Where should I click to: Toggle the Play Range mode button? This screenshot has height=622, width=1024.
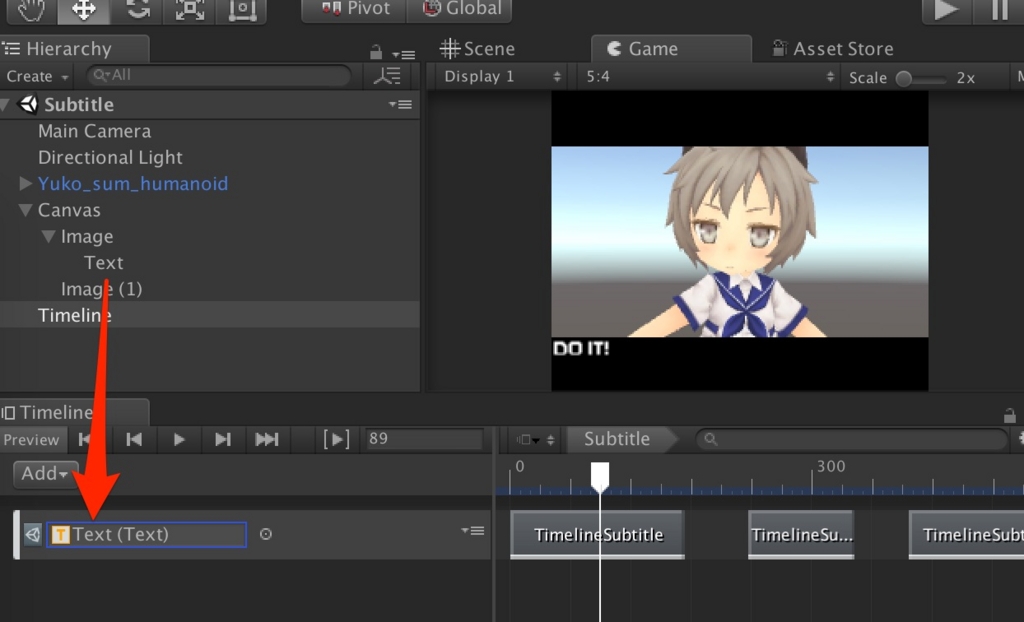pos(336,440)
